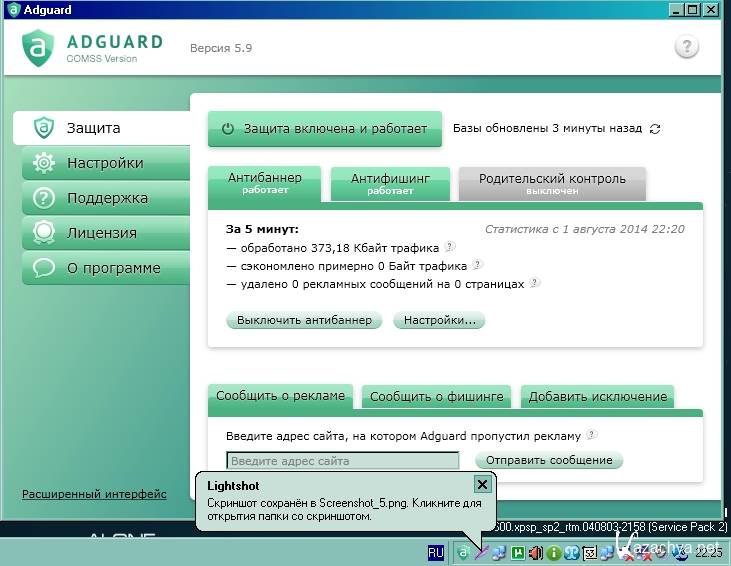The image size is (731, 566).
Task: Toggle the Защита включена и работает power button
Action: 324,129
